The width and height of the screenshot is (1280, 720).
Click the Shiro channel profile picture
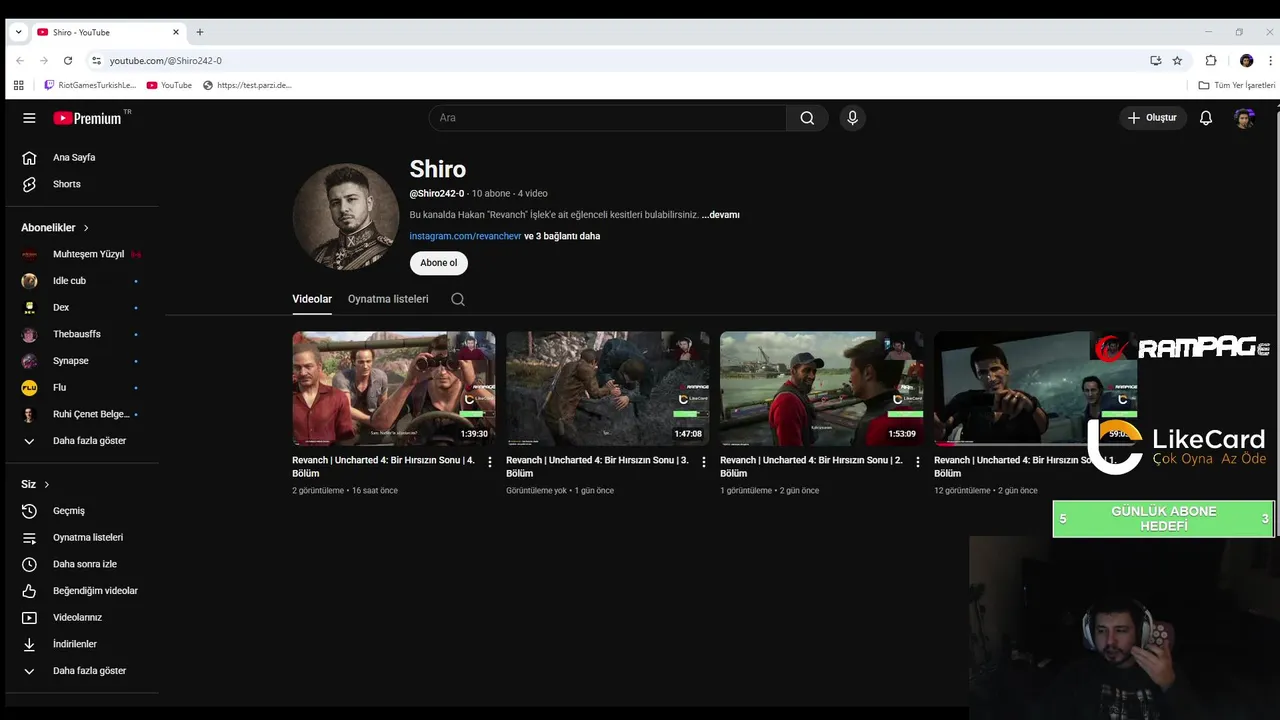(x=346, y=217)
